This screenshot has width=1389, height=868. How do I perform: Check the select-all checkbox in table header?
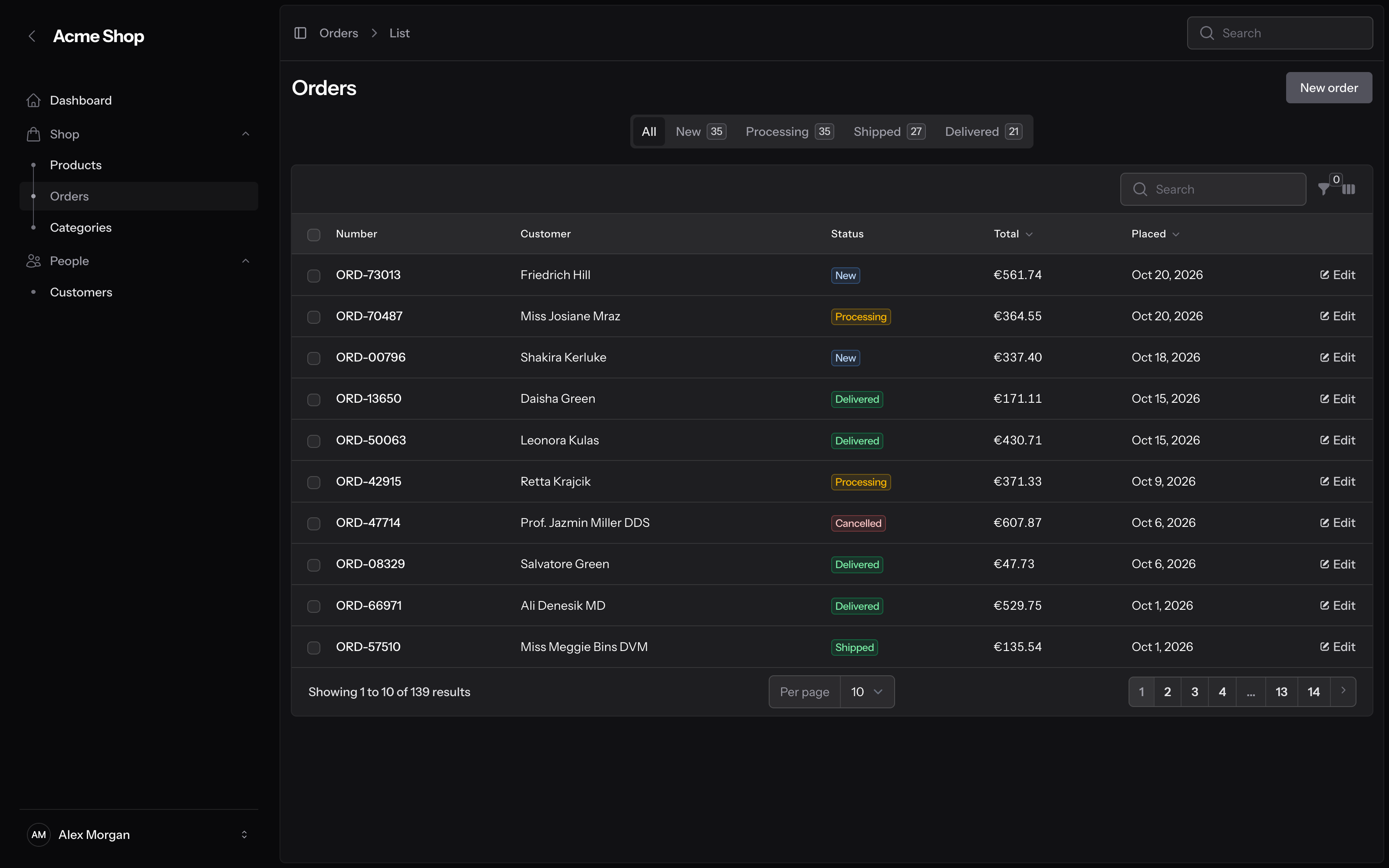click(x=314, y=235)
